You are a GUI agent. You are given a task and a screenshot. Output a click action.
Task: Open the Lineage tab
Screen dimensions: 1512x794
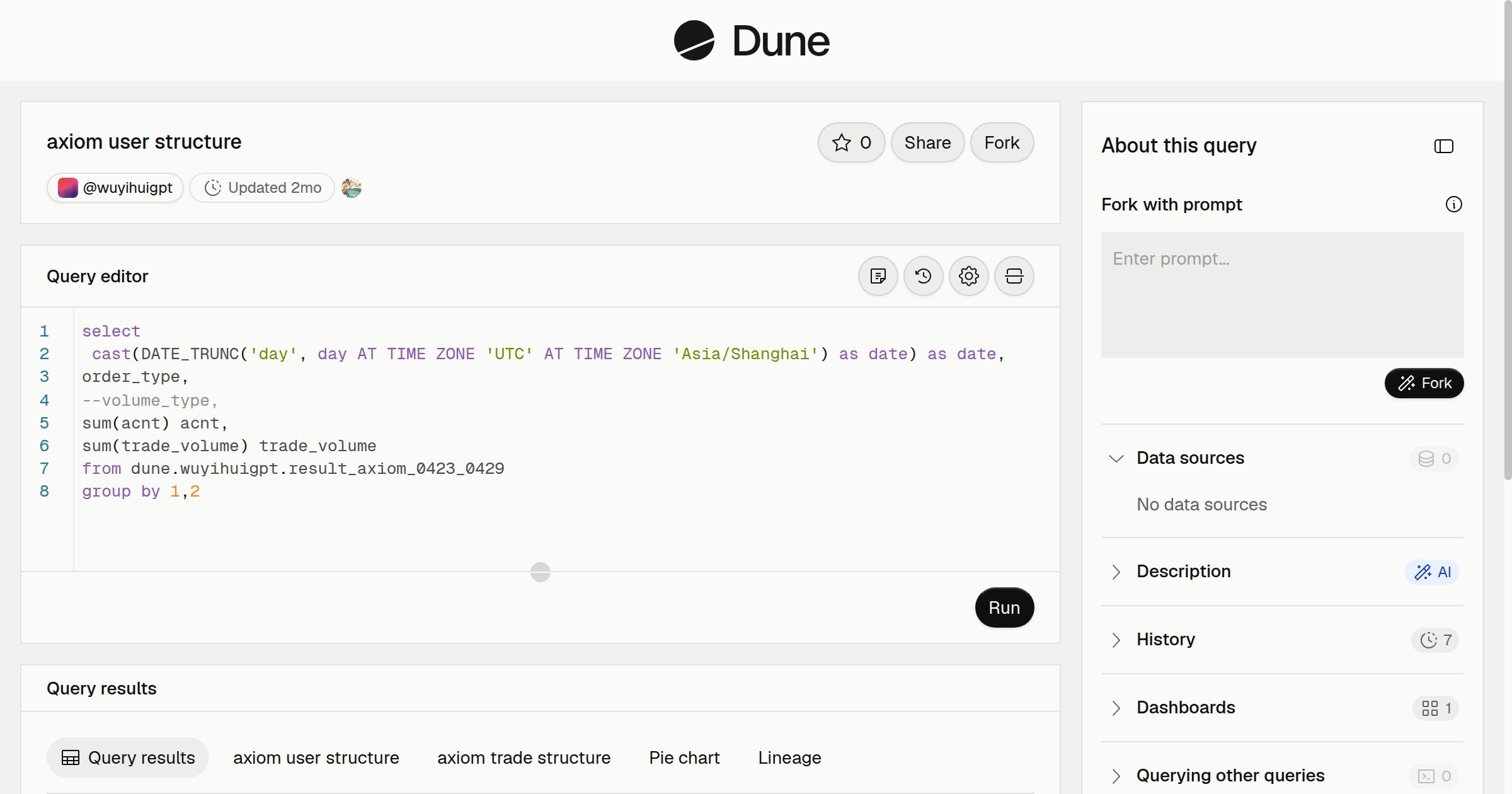[789, 757]
